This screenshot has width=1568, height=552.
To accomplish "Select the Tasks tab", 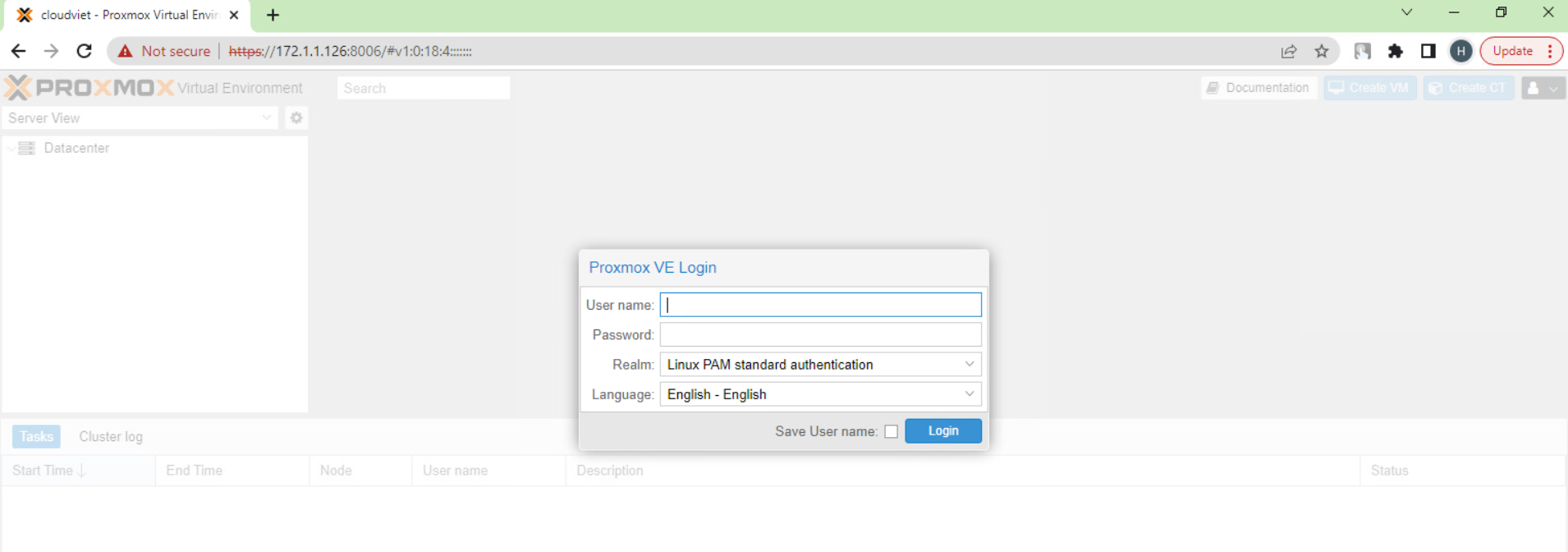I will coord(37,436).
